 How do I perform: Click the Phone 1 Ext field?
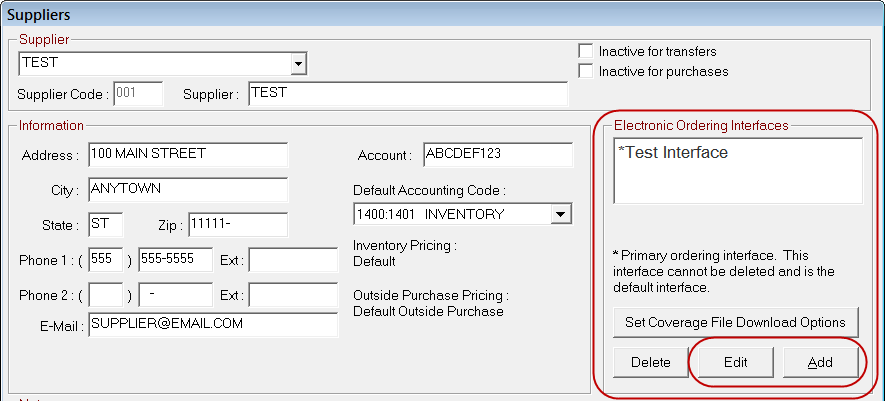(x=292, y=260)
